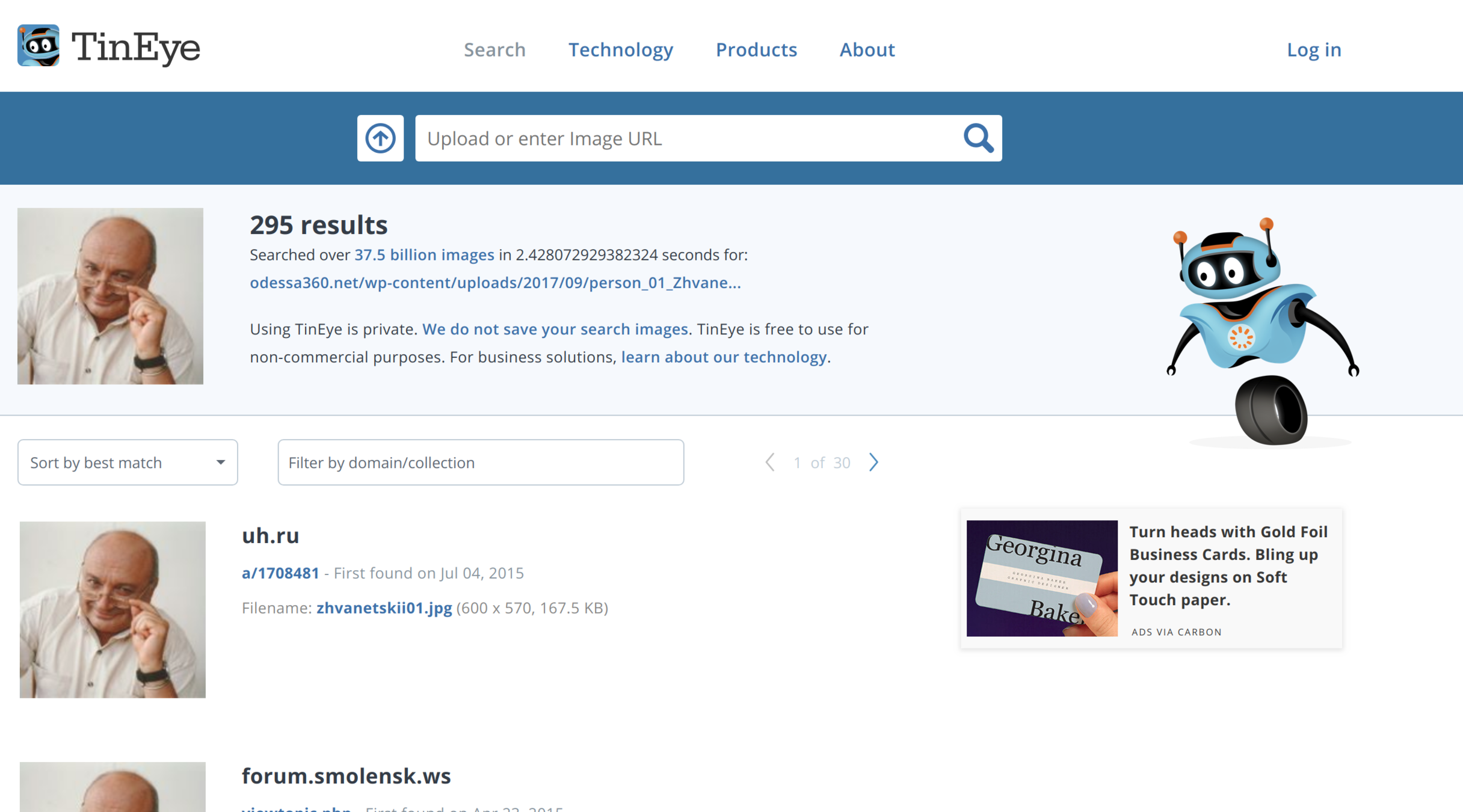Click the upload image arrow icon
The height and width of the screenshot is (812, 1463).
click(x=380, y=138)
